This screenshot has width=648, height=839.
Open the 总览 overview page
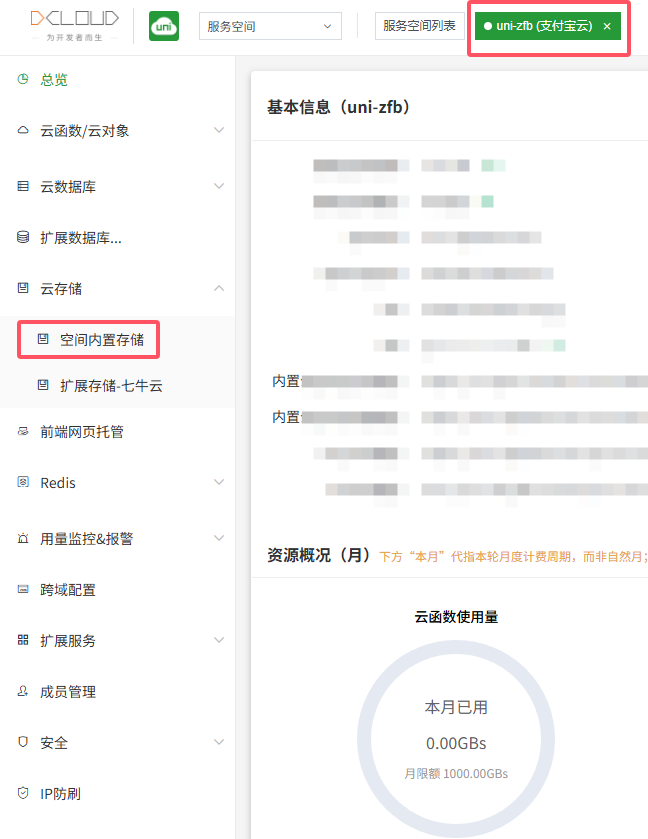(x=54, y=80)
